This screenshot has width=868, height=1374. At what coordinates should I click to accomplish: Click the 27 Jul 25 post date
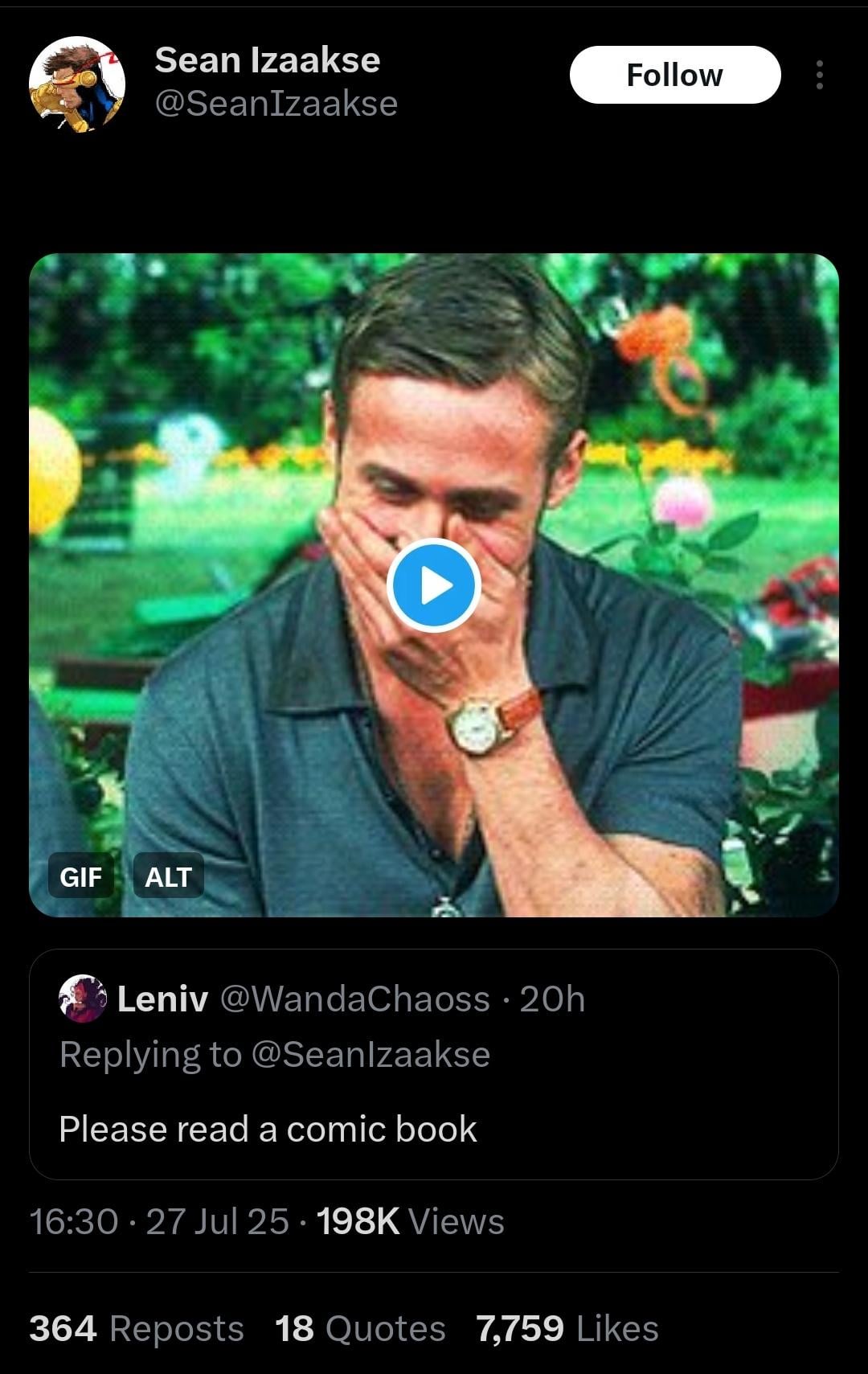pos(217,1221)
